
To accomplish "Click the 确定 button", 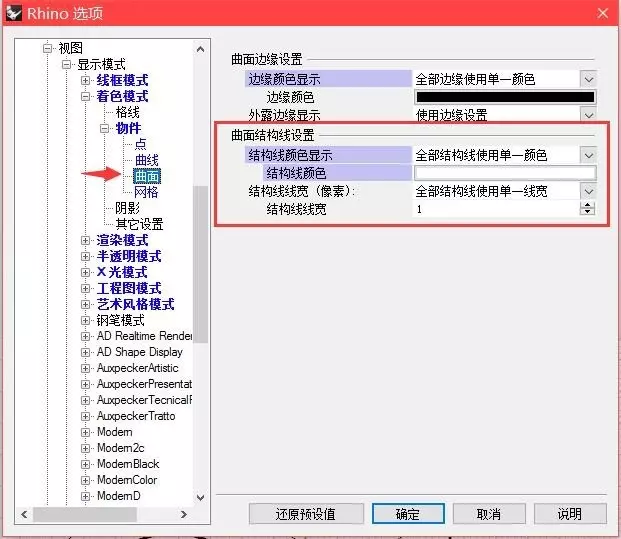I will click(x=408, y=514).
